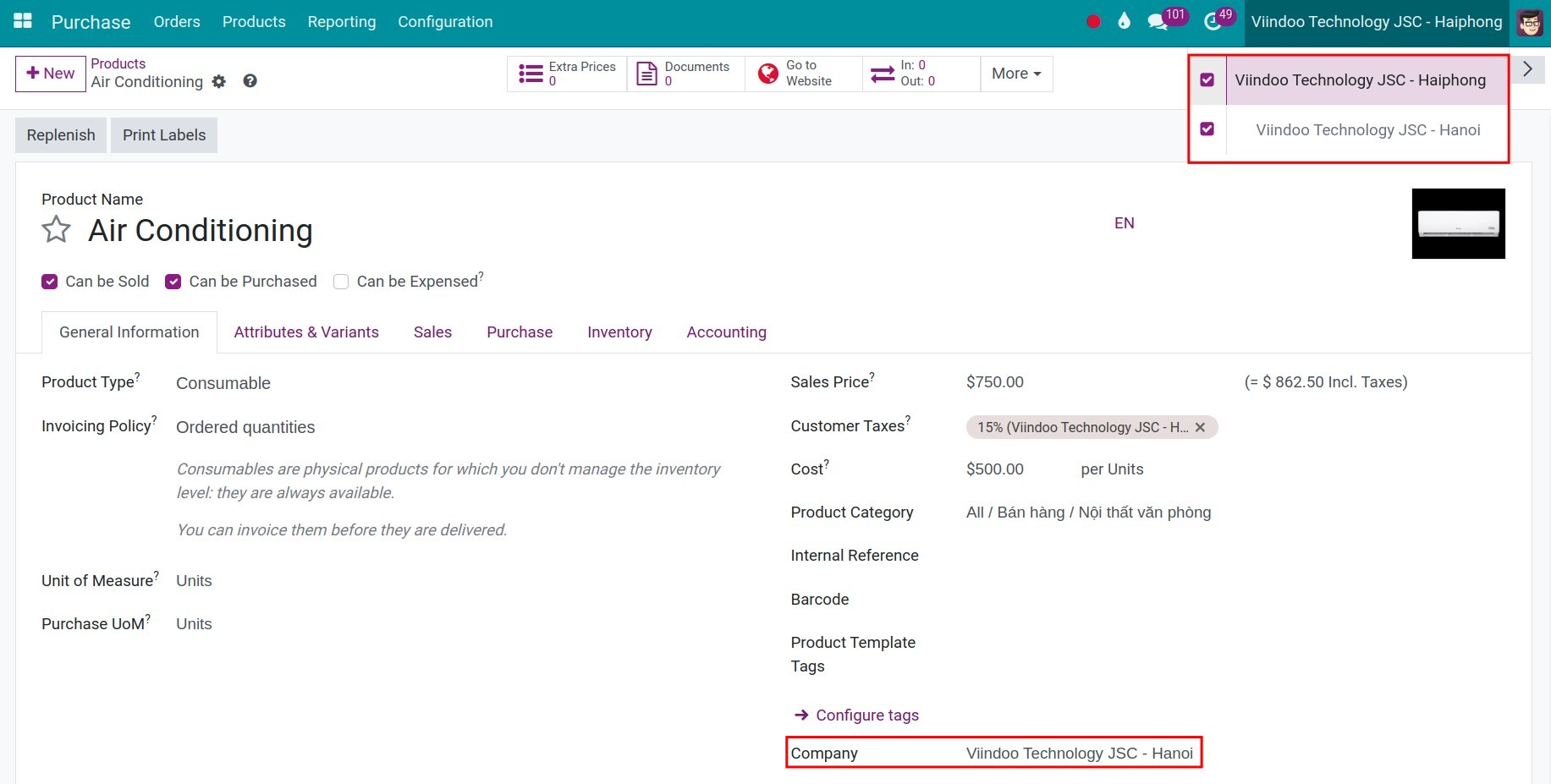Open conversations with 101 badge

(x=1166, y=20)
